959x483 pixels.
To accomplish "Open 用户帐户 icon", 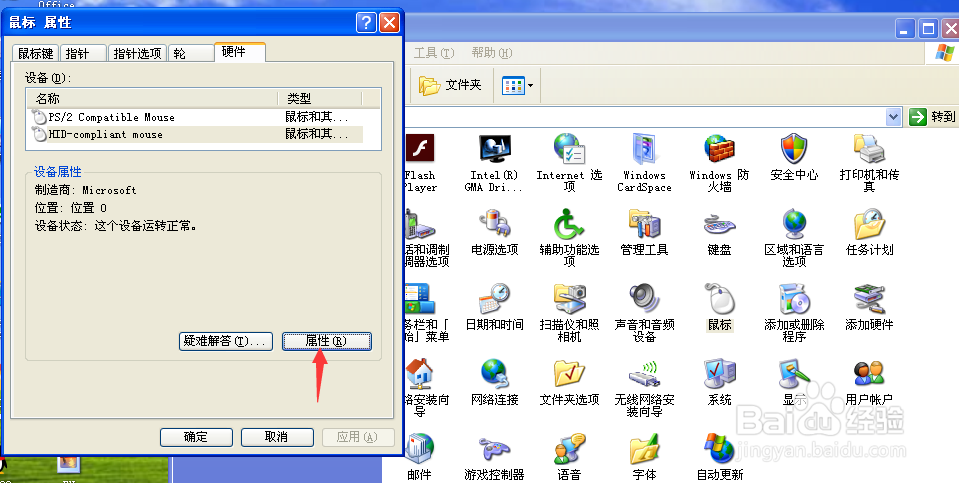I will [869, 374].
